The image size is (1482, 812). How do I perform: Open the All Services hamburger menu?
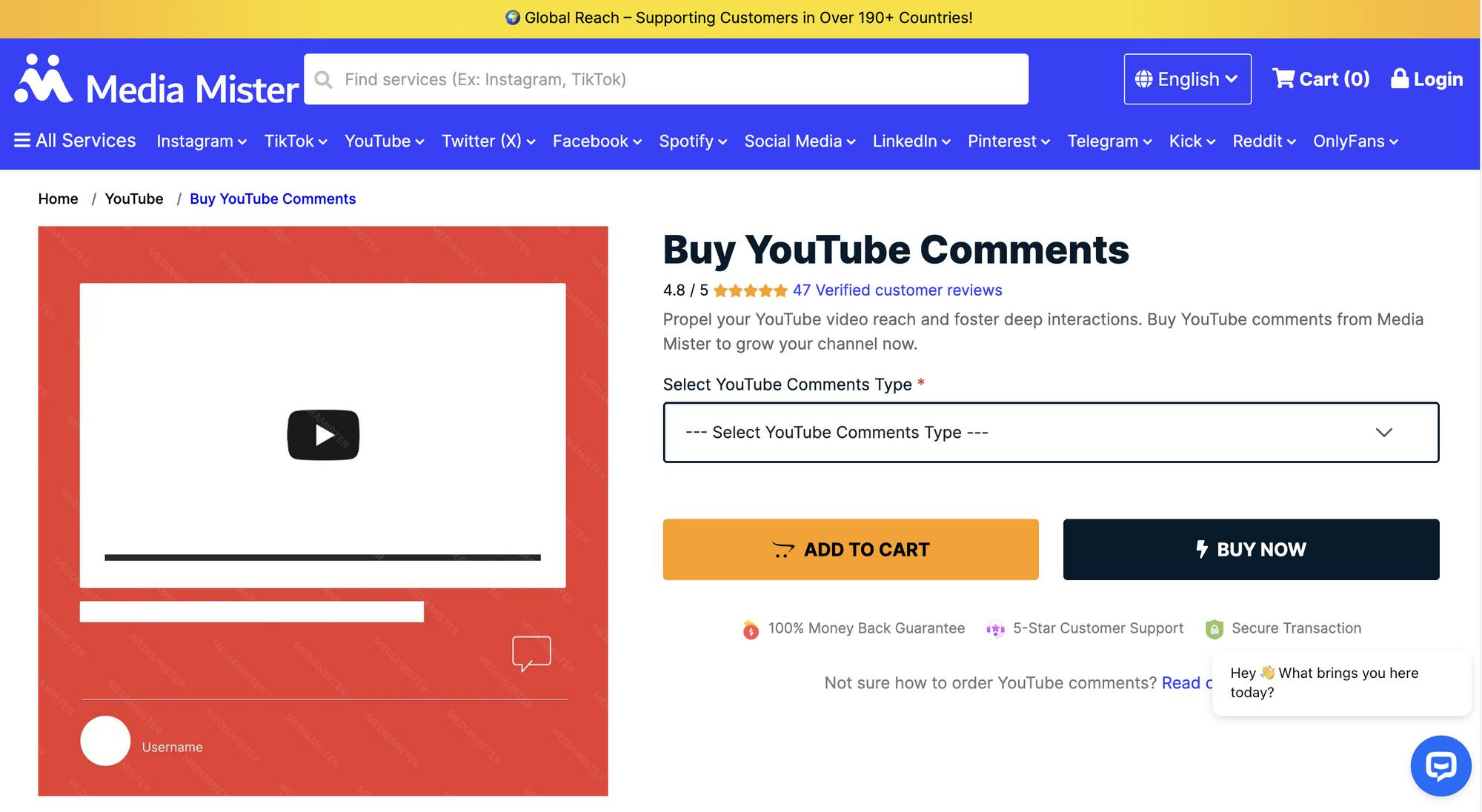[x=21, y=140]
